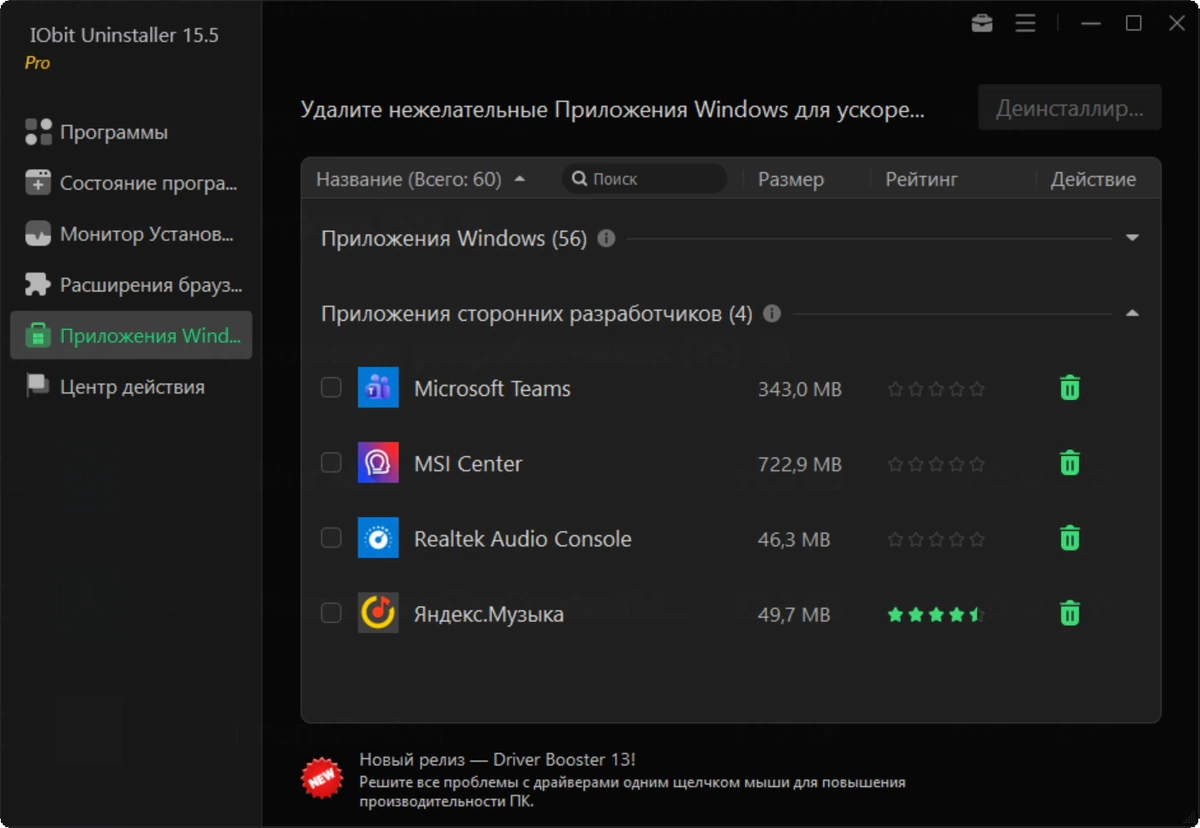The height and width of the screenshot is (828, 1200).
Task: Tick the Realtek Audio Console checkbox
Action: click(331, 537)
